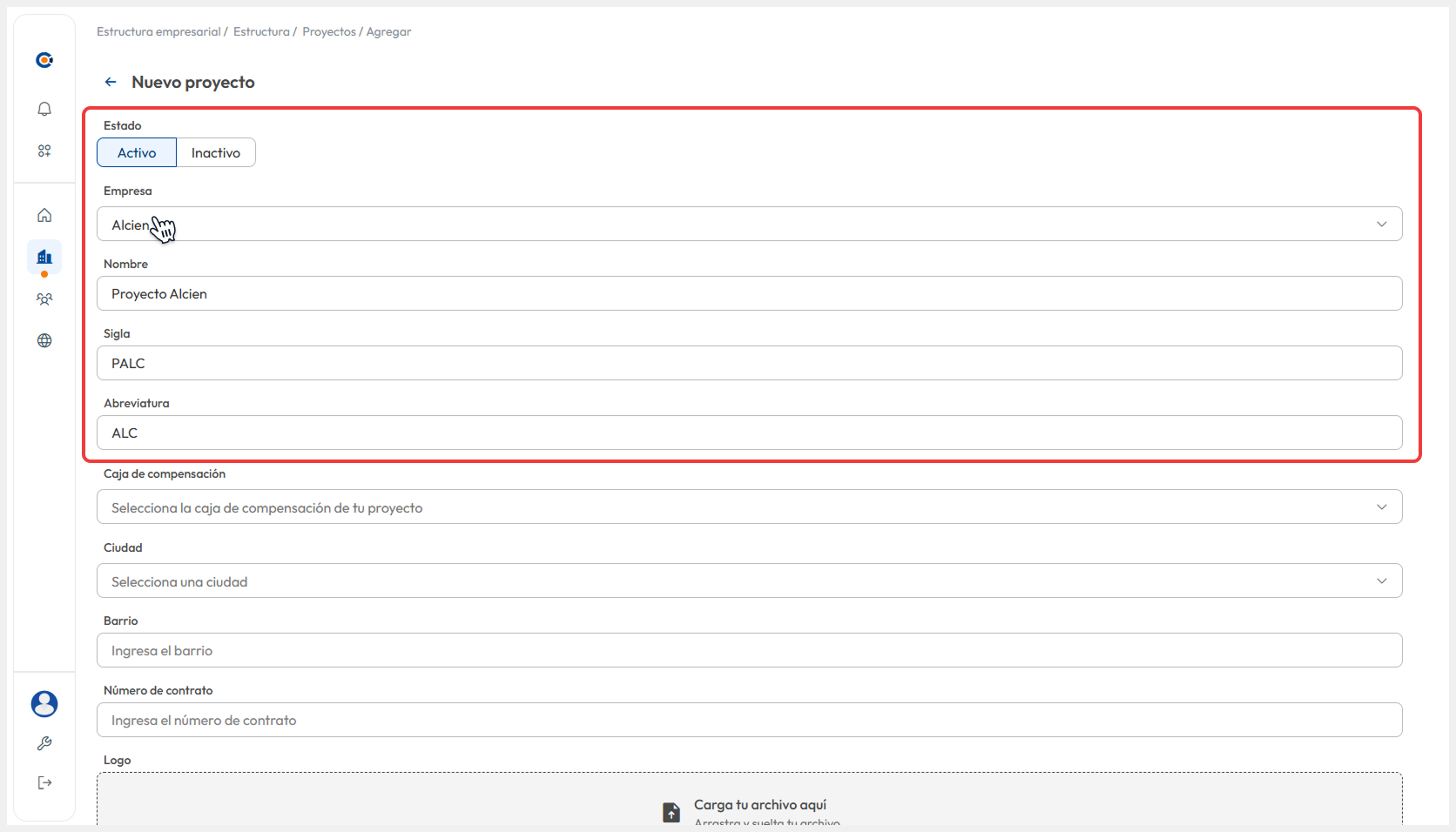This screenshot has width=1456, height=832.
Task: Navigate to Estructura empresarial breadcrumb
Action: point(158,32)
